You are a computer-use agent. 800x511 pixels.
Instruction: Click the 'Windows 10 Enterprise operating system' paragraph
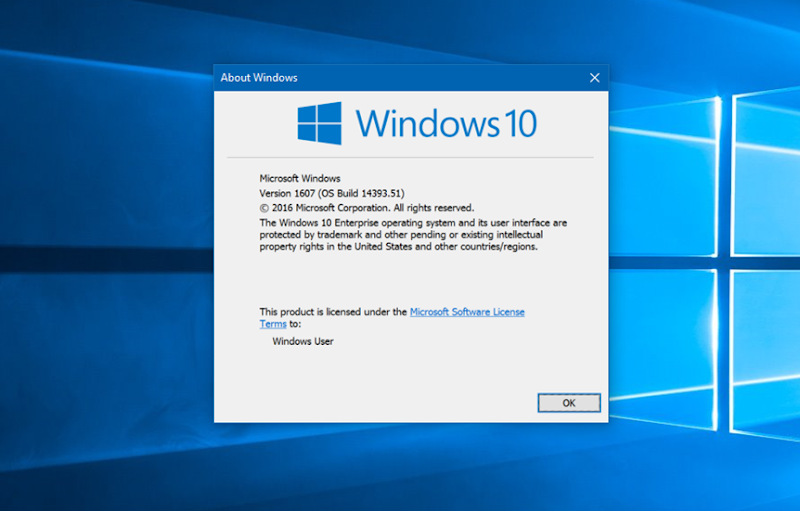(x=413, y=235)
